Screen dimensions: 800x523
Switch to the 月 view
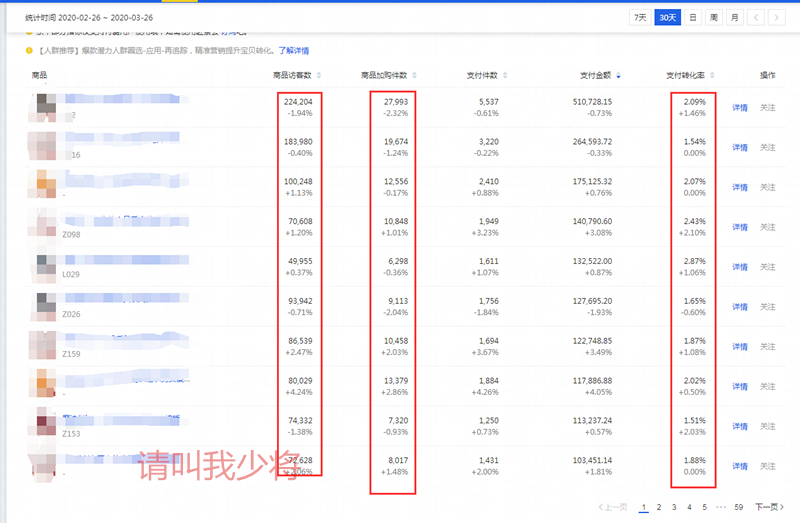(x=734, y=18)
